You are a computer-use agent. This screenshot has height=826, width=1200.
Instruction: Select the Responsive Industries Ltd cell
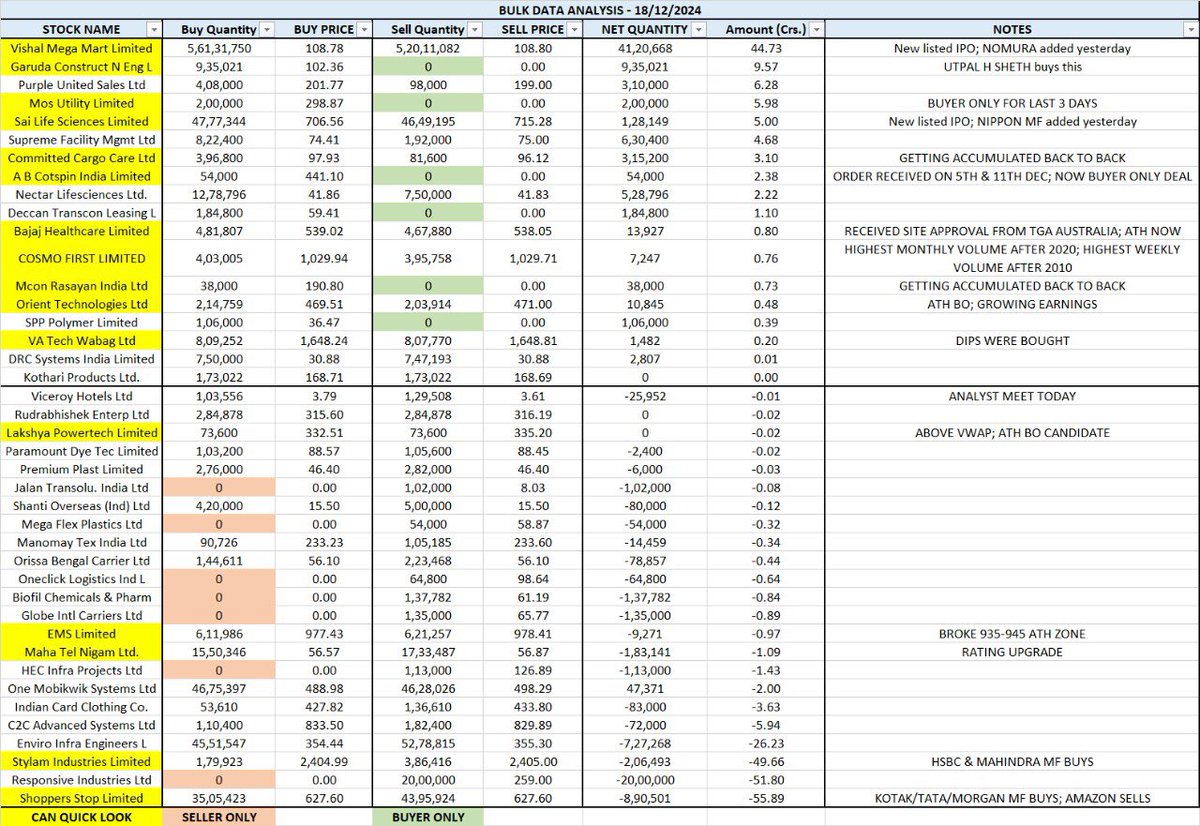(x=83, y=780)
